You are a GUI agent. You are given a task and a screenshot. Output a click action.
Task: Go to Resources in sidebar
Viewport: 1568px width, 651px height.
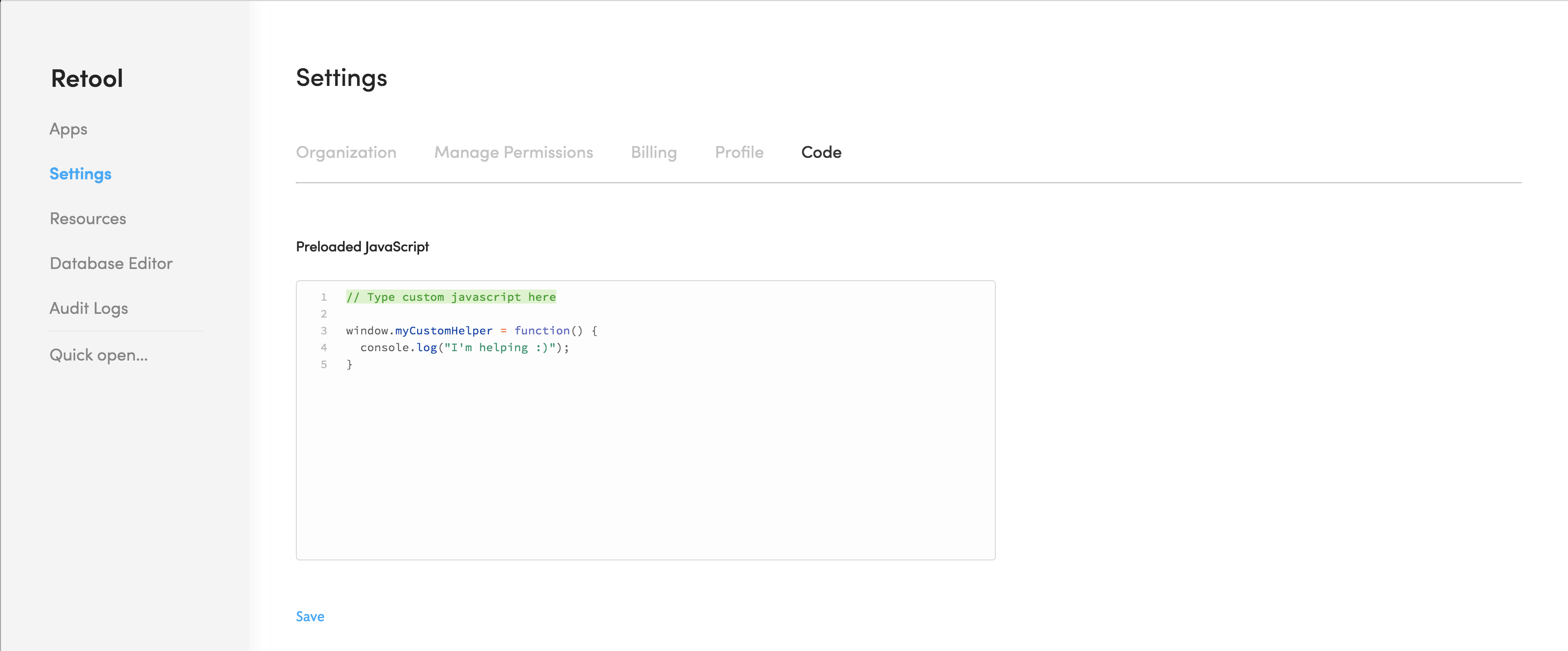[x=88, y=219]
